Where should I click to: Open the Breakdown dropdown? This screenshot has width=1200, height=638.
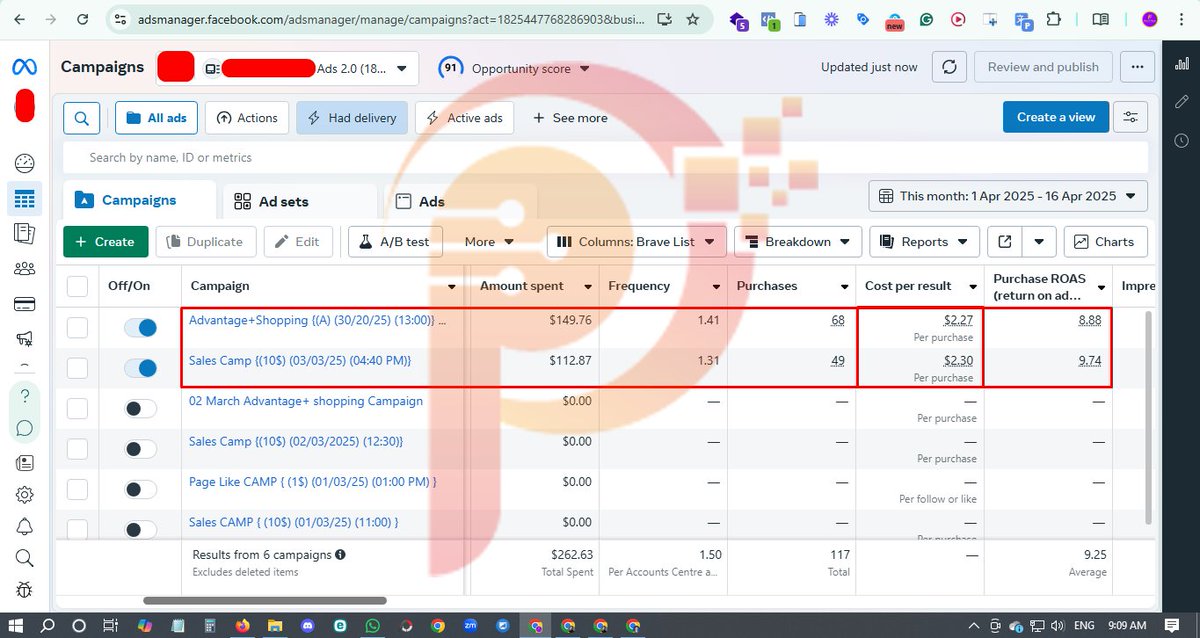pos(798,241)
